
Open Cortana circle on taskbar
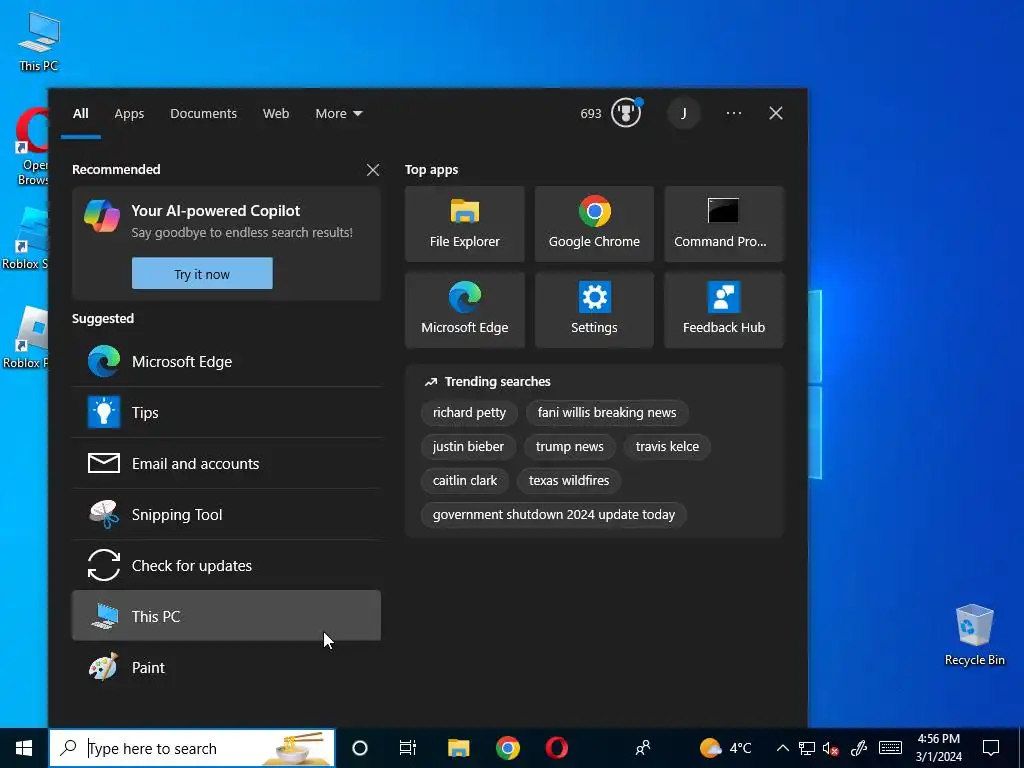click(x=360, y=748)
